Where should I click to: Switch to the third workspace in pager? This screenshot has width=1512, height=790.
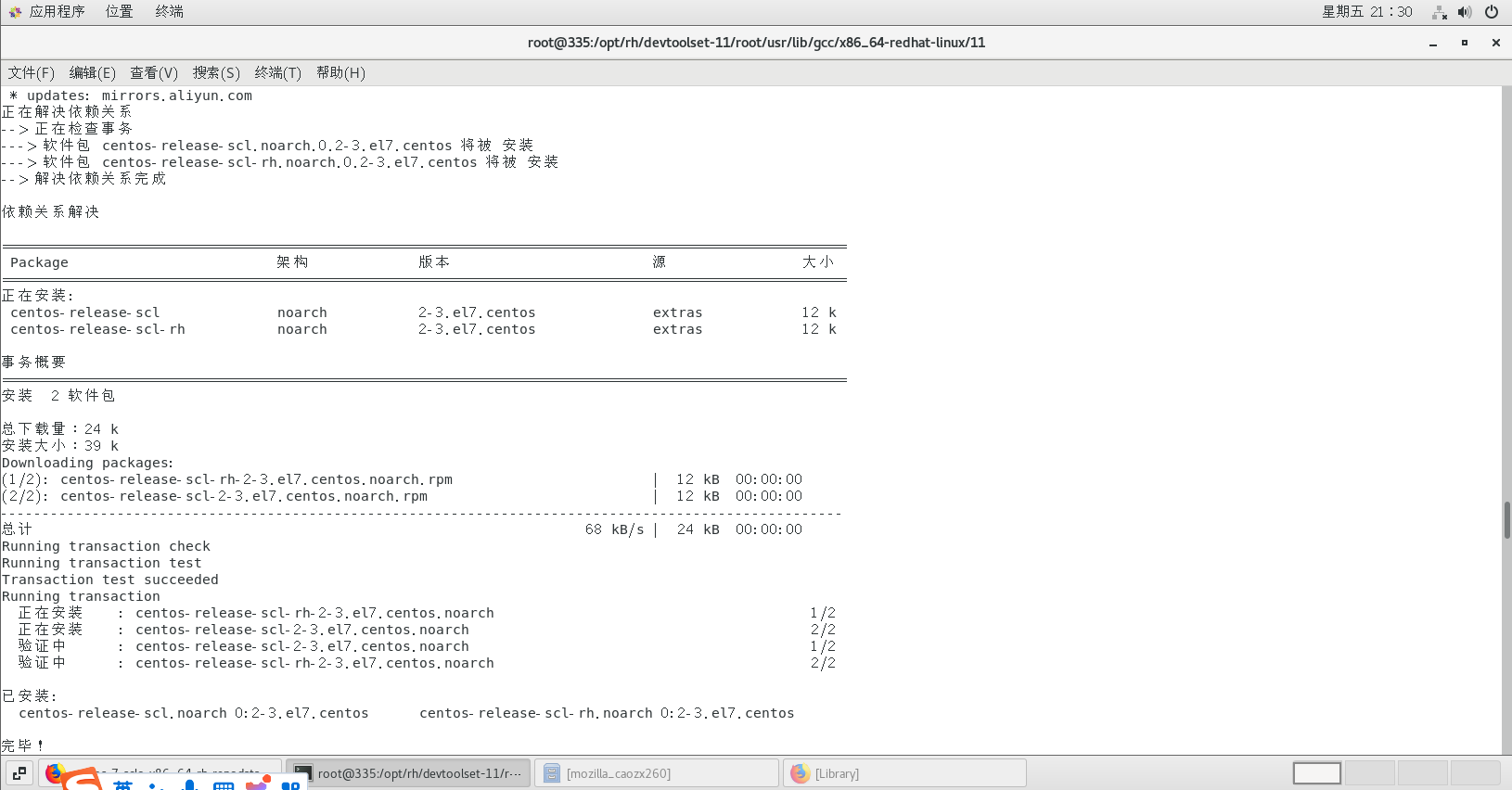click(1423, 773)
